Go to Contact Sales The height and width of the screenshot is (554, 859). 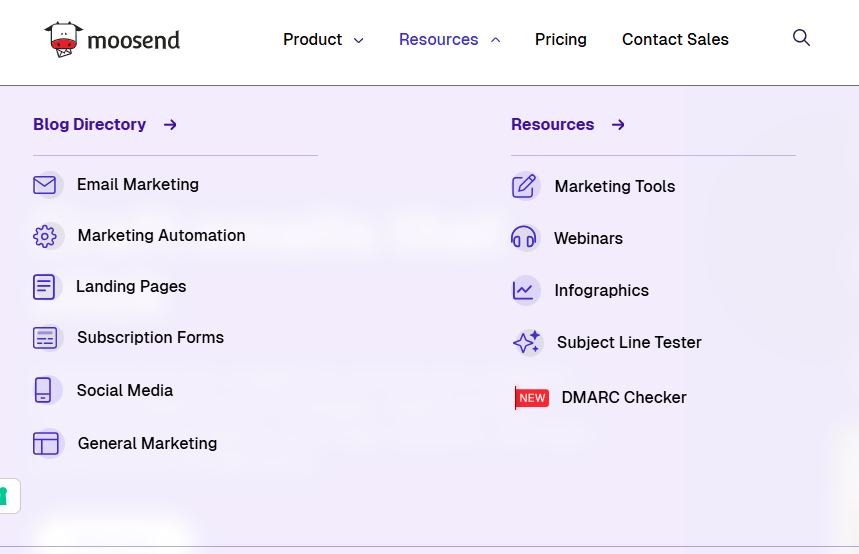tap(675, 40)
